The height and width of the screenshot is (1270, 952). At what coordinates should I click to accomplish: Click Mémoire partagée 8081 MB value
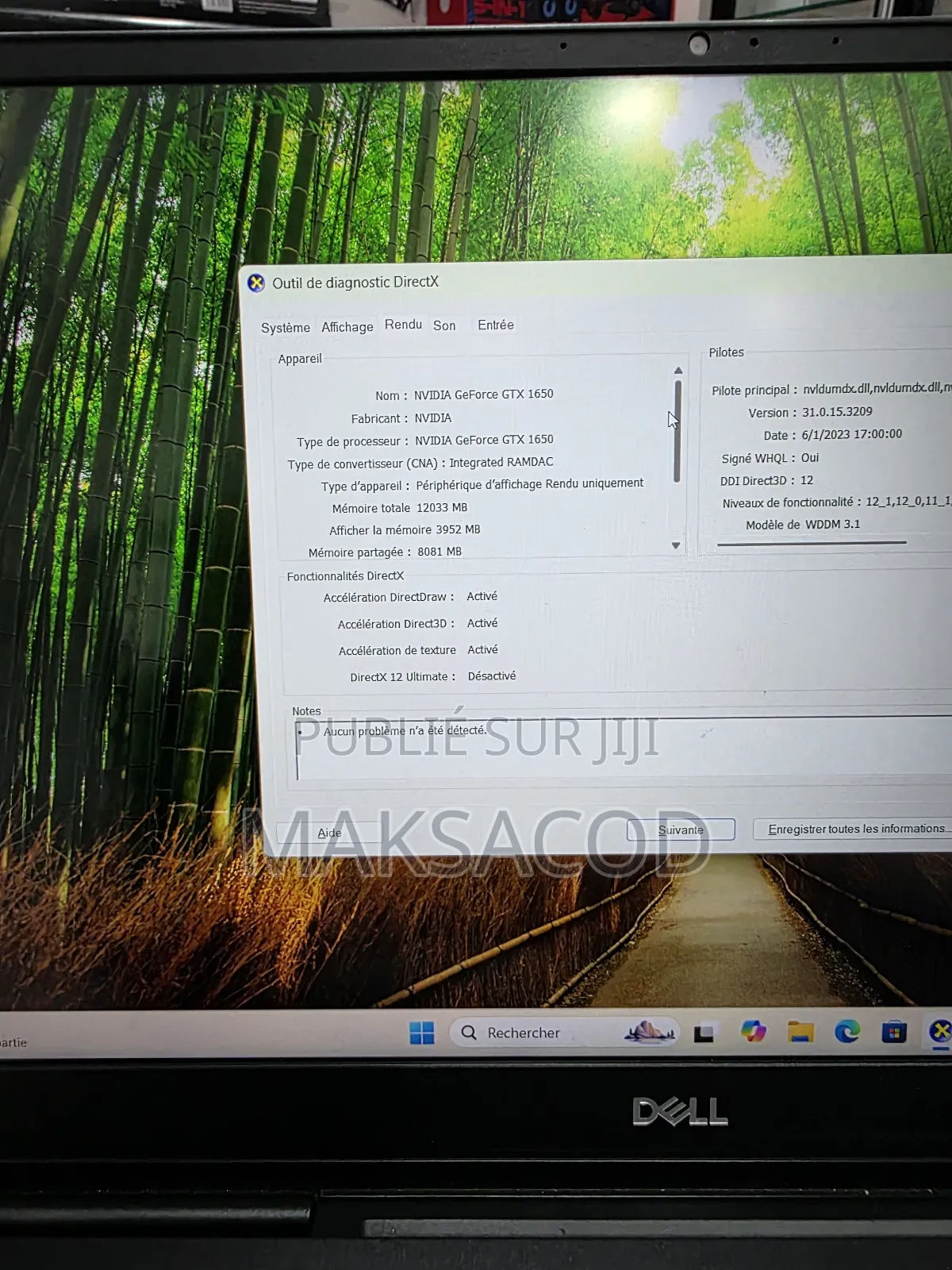click(x=440, y=552)
